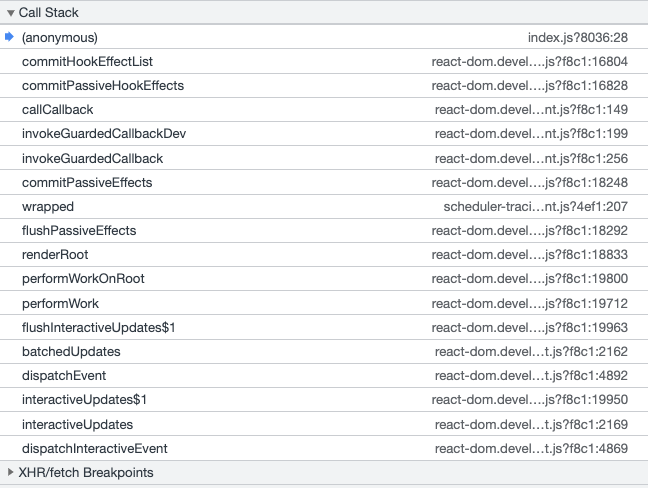Expand the XHR/fetch Breakpoints section
648x488 pixels.
[x=11, y=472]
